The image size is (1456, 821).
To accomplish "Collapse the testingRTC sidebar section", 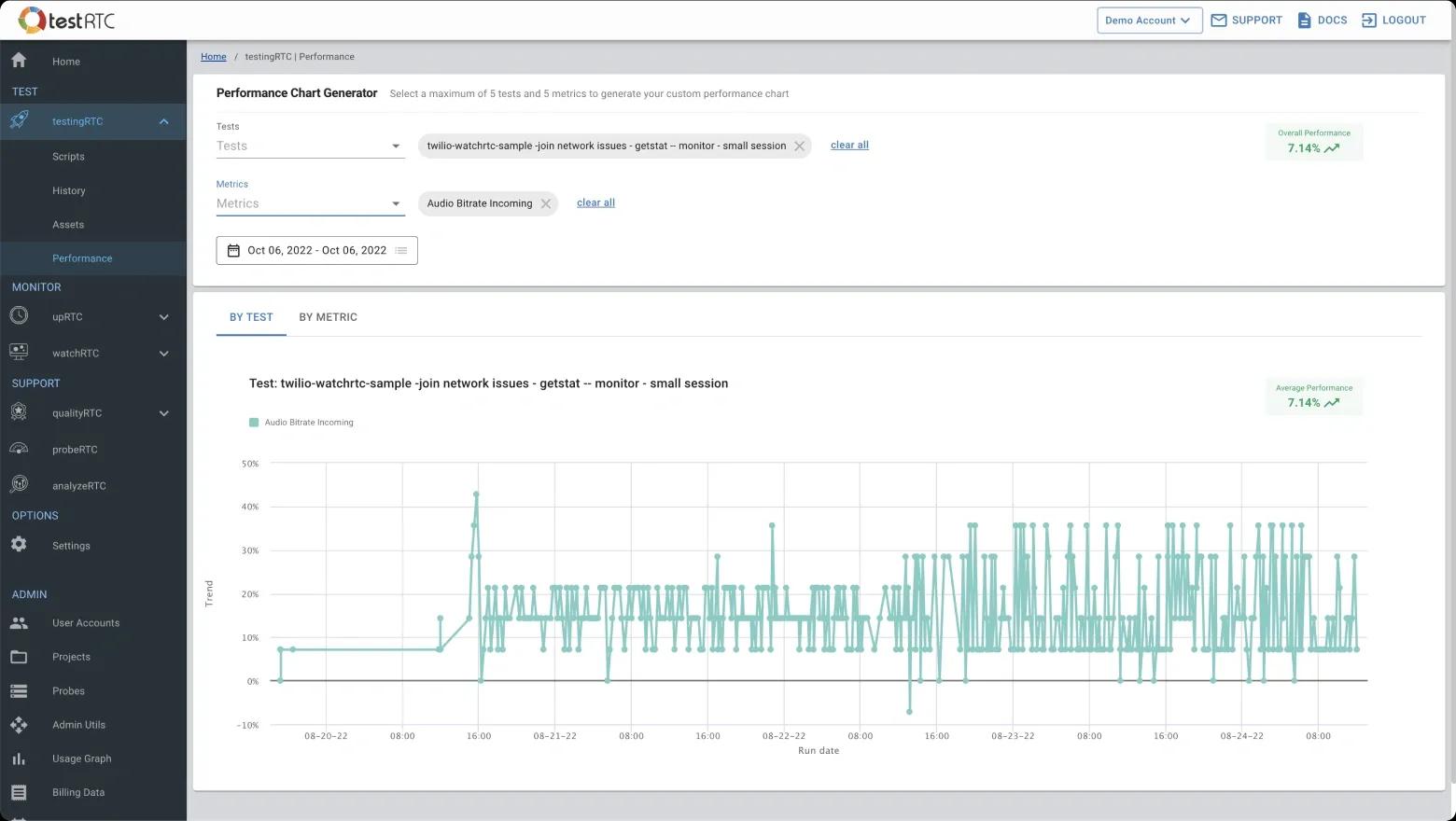I will pyautogui.click(x=164, y=121).
